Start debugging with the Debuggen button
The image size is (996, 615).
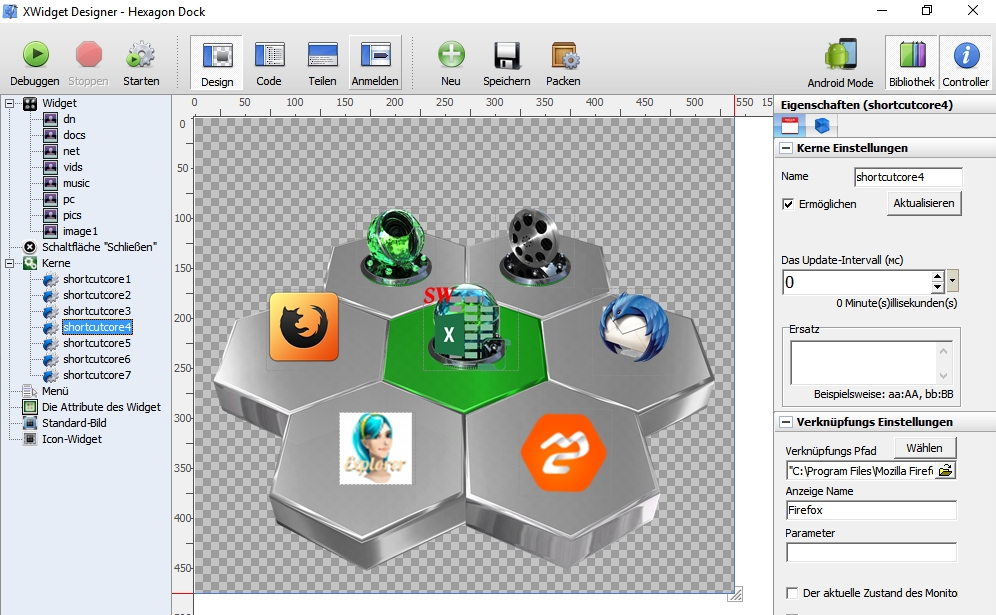[36, 62]
